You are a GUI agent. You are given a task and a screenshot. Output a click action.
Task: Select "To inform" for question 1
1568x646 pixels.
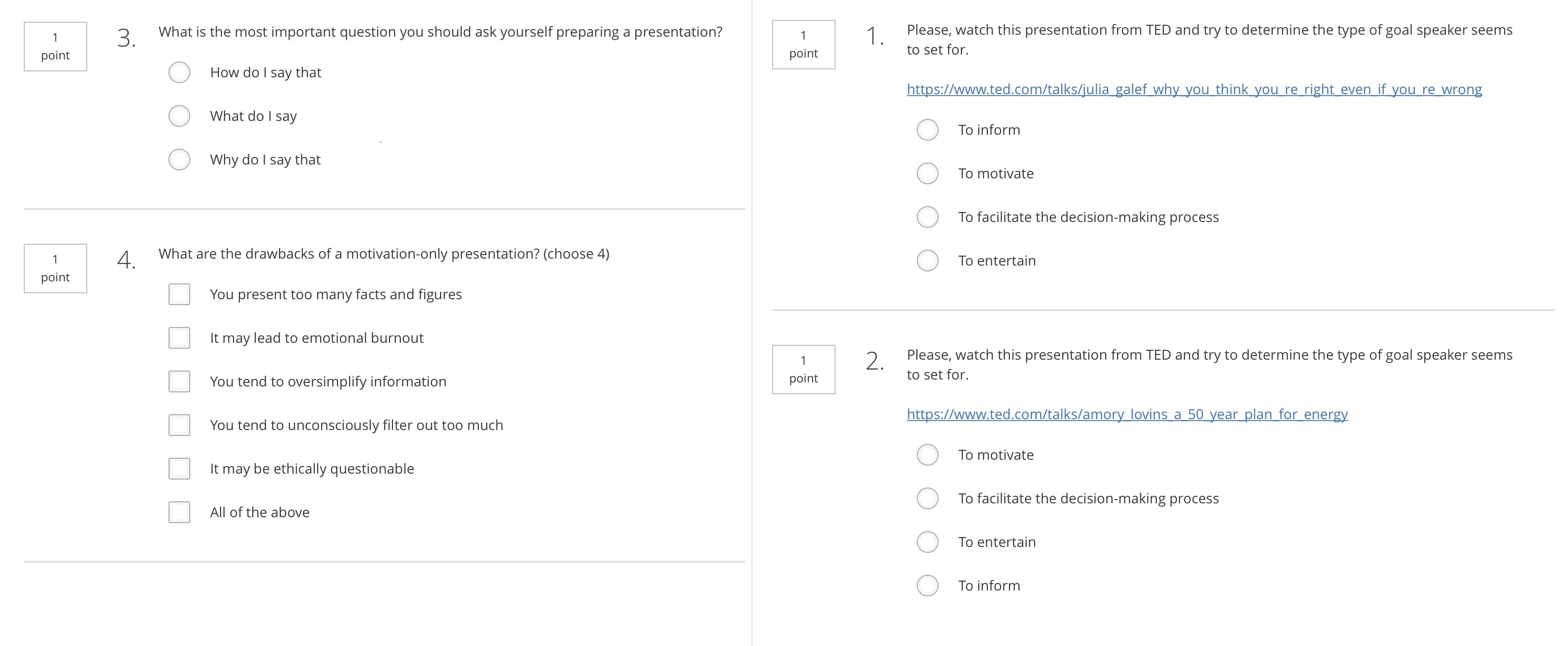point(927,130)
